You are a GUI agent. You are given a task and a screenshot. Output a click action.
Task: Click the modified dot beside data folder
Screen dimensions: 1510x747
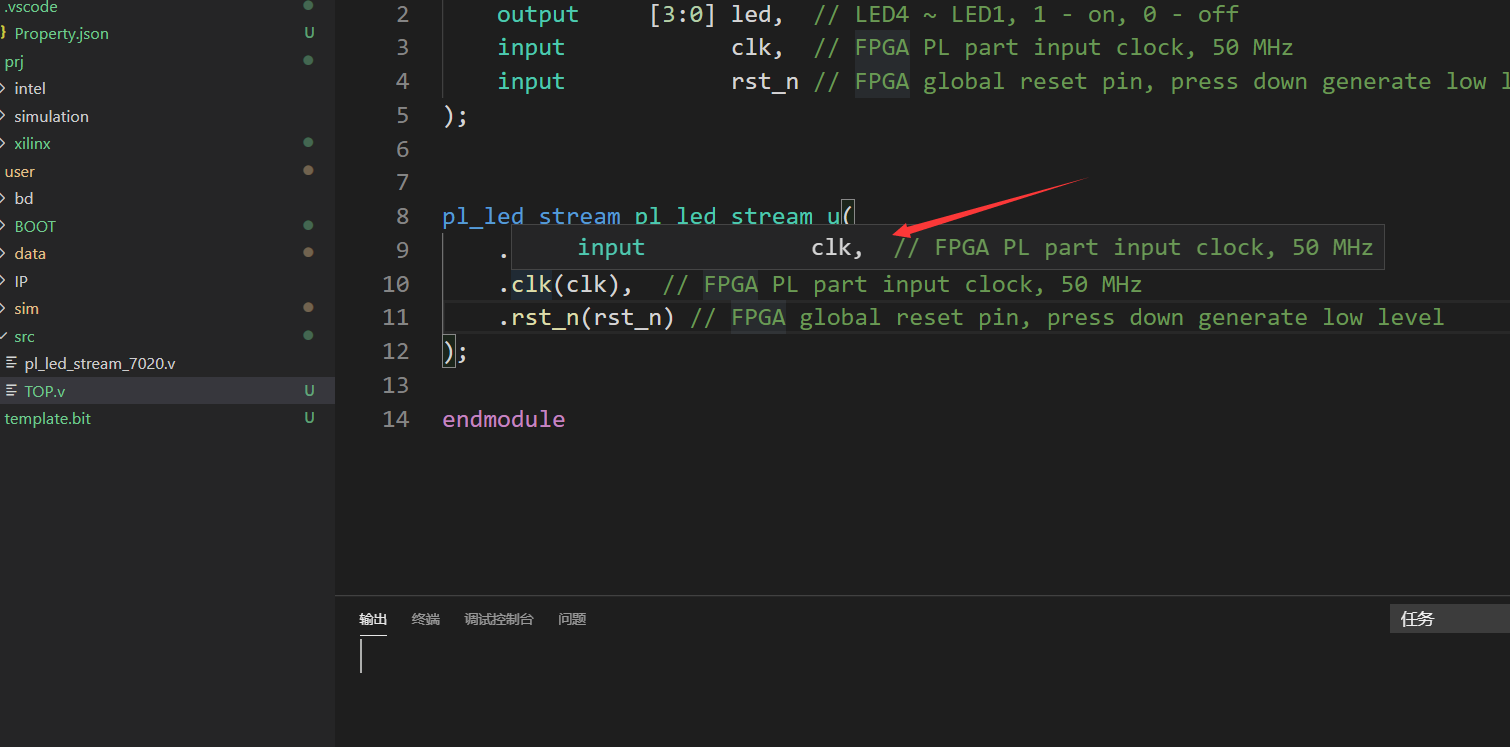pos(308,252)
